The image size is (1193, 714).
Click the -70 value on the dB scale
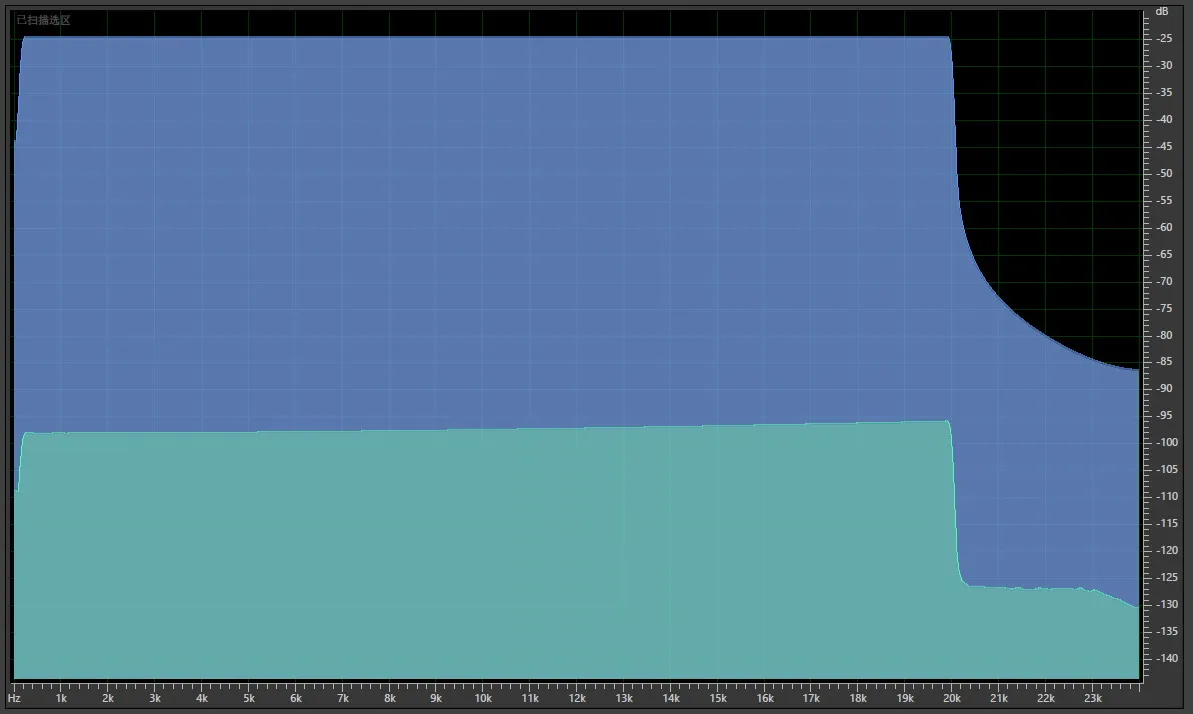(x=1164, y=282)
